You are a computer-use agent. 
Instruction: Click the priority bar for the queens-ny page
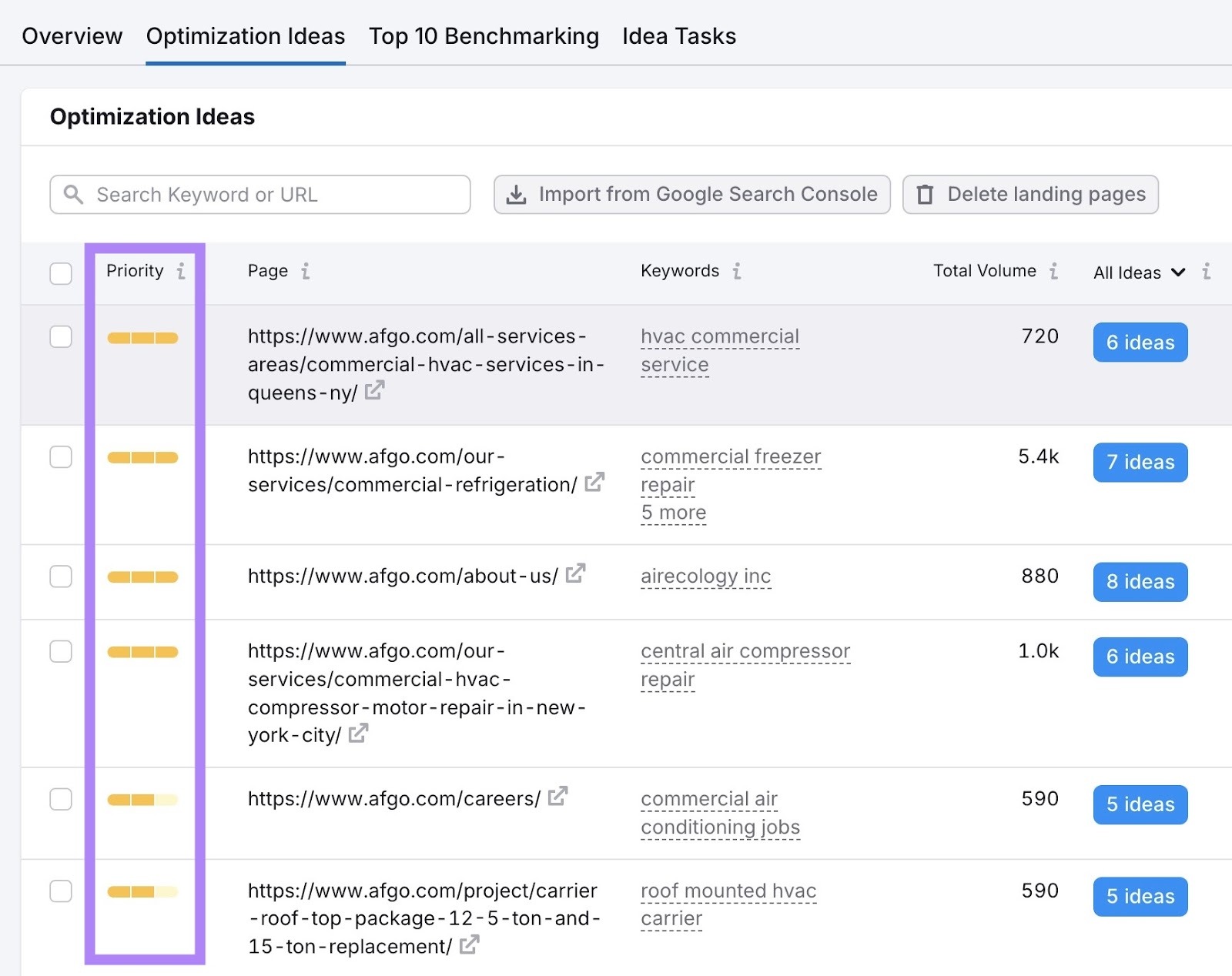point(142,337)
